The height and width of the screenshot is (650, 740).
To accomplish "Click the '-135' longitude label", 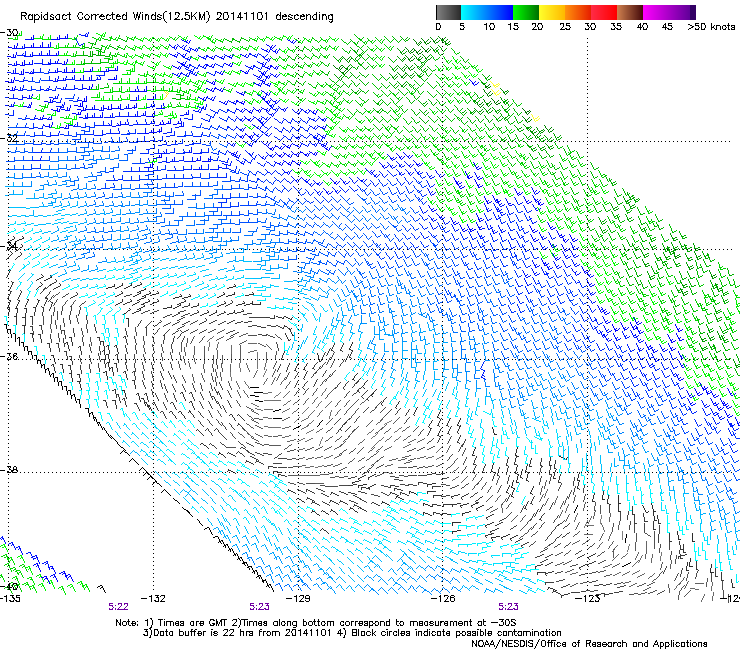I will coord(10,599).
